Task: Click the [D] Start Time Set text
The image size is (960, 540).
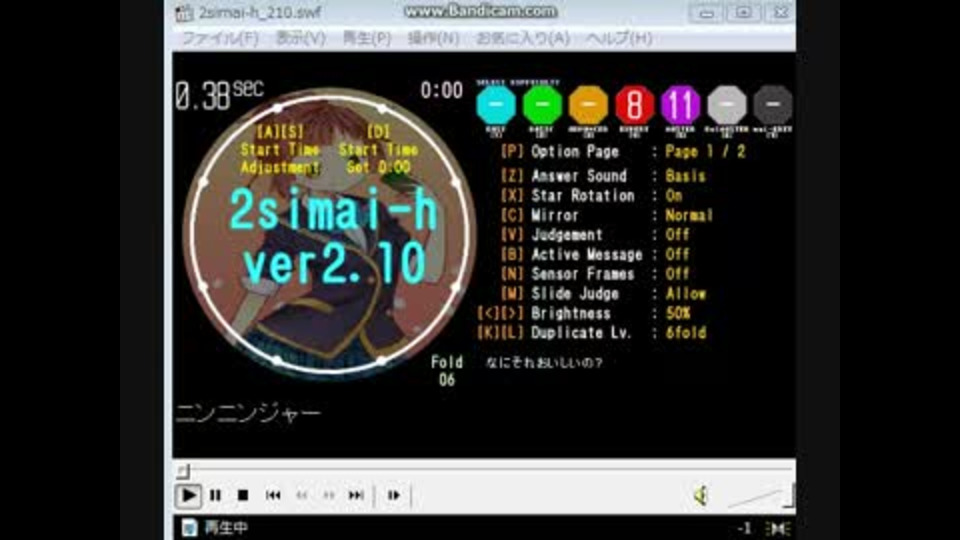Action: (378, 149)
